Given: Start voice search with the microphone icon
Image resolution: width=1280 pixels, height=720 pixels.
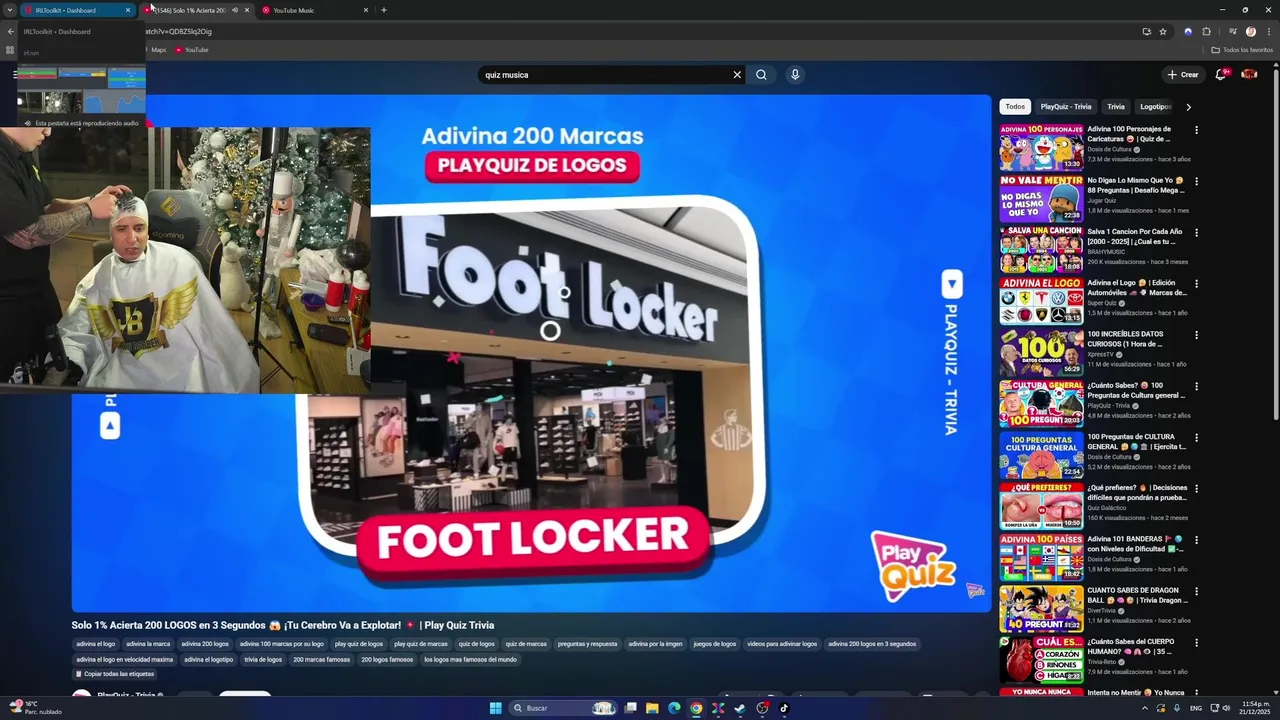Looking at the screenshot, I should (x=795, y=75).
